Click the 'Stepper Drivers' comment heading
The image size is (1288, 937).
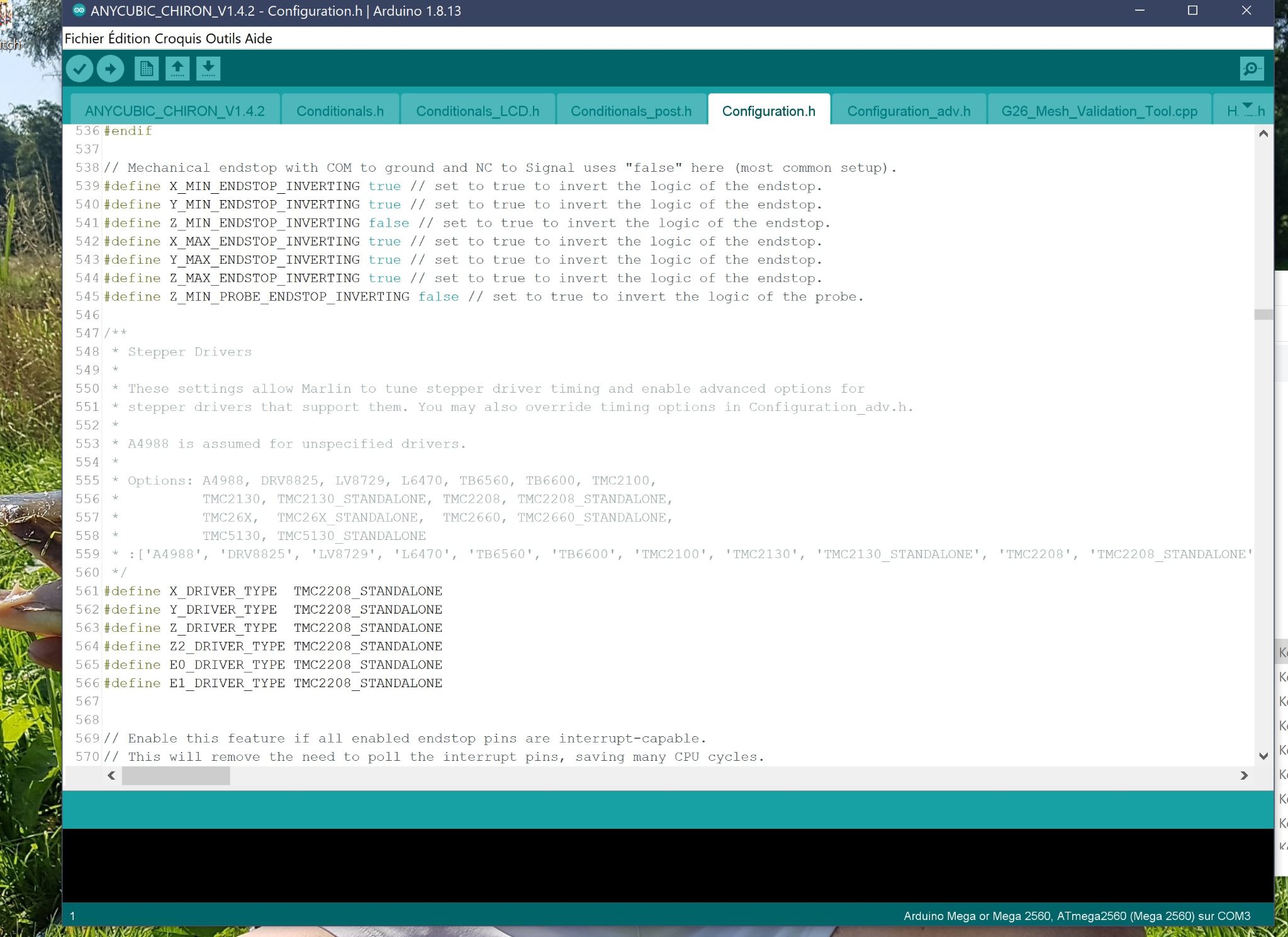189,352
